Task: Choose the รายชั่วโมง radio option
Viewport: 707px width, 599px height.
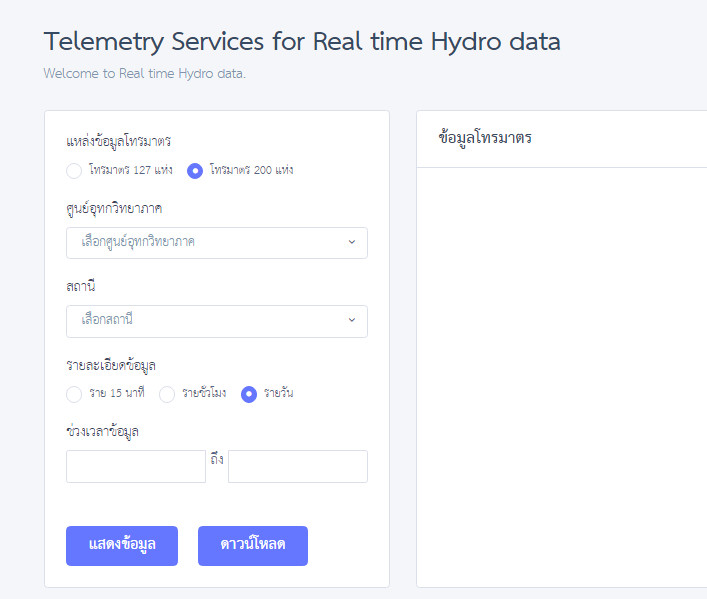Action: pos(167,394)
